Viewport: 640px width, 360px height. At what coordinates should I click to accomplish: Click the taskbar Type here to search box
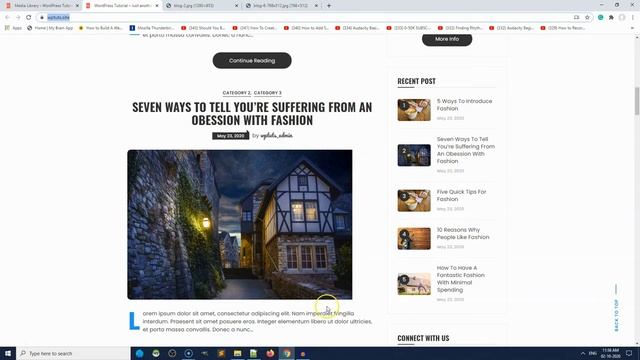click(x=73, y=353)
